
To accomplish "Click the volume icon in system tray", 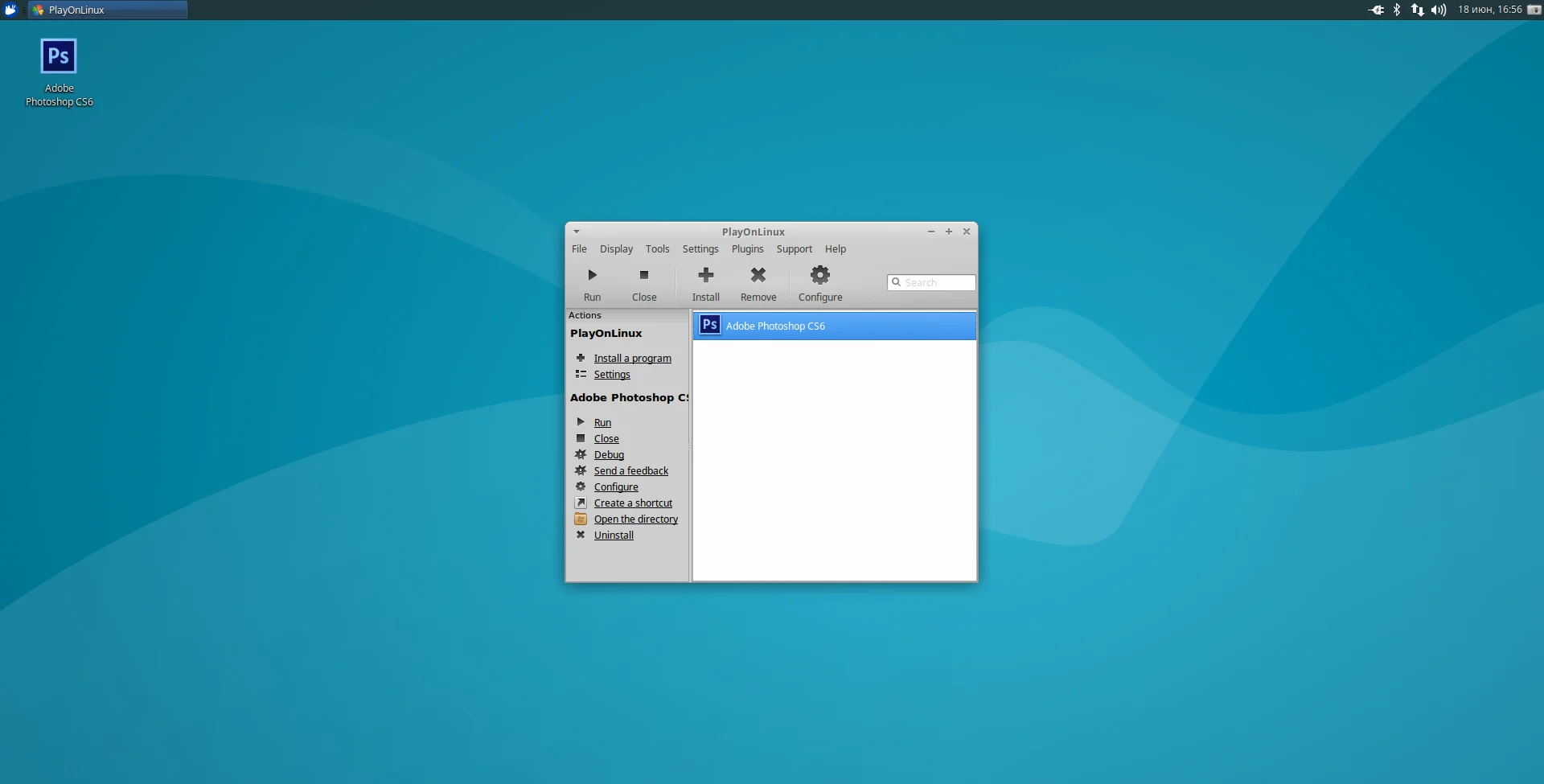I will (1439, 10).
